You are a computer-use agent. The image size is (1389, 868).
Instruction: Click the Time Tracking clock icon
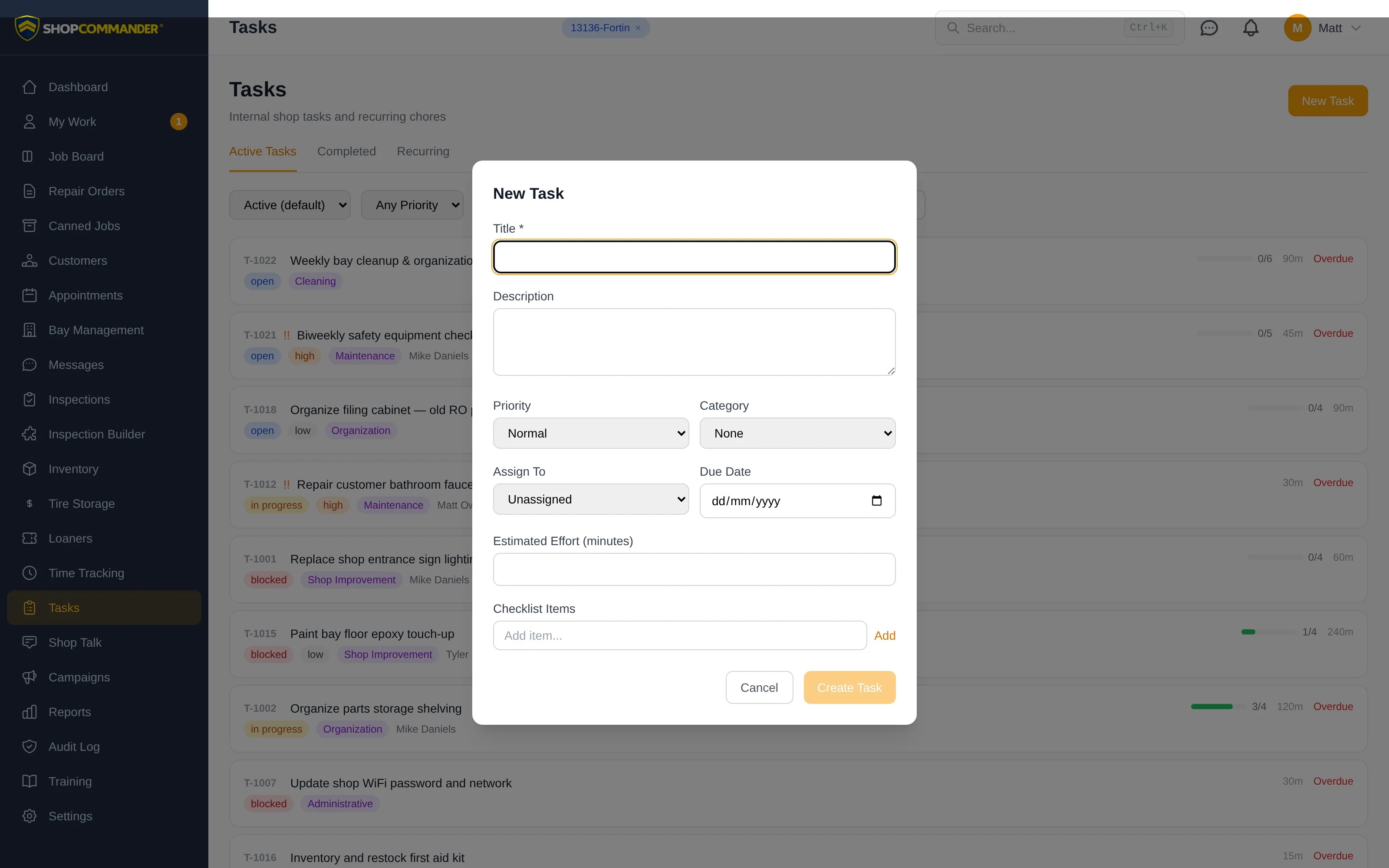pos(29,573)
